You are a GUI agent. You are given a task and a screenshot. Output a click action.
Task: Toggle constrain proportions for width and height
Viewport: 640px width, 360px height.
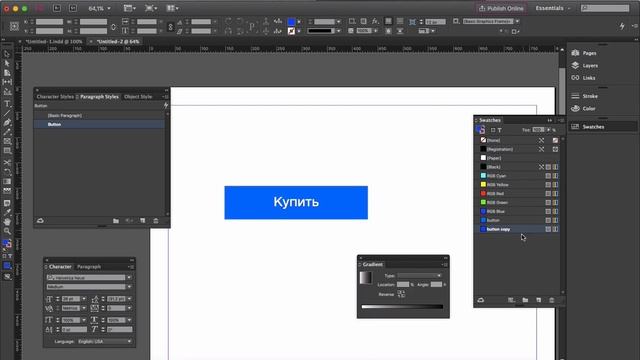point(113,27)
